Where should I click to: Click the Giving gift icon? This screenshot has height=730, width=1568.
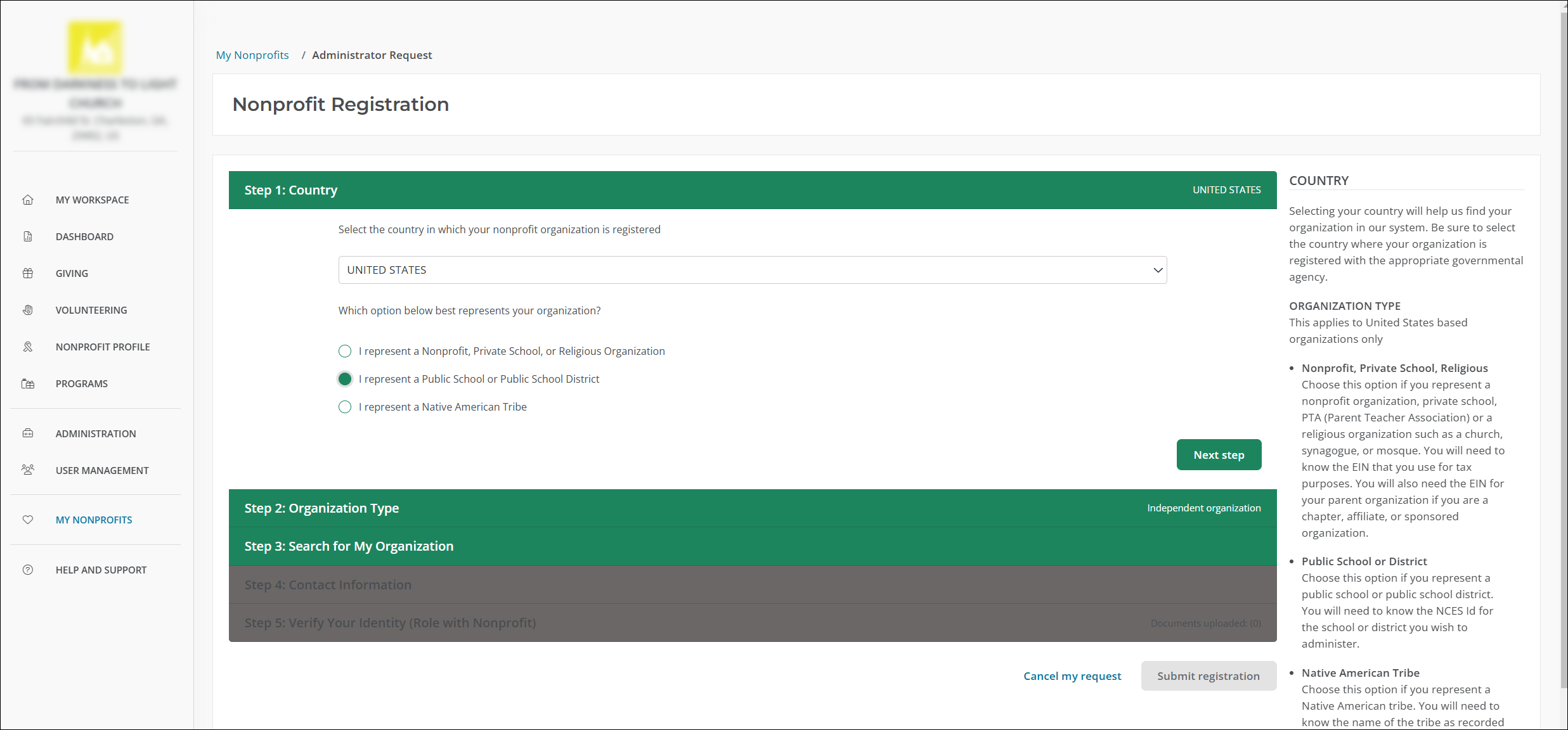coord(28,273)
